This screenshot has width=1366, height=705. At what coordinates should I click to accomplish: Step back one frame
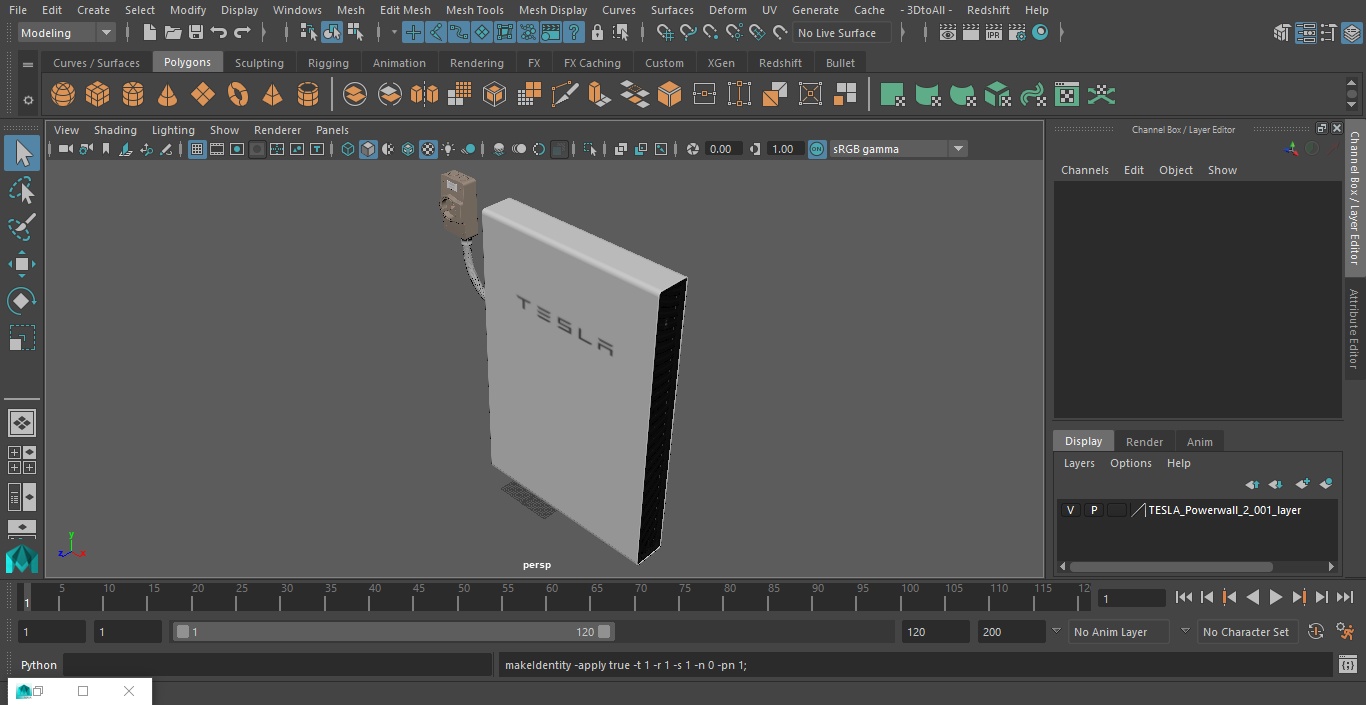coord(1206,597)
